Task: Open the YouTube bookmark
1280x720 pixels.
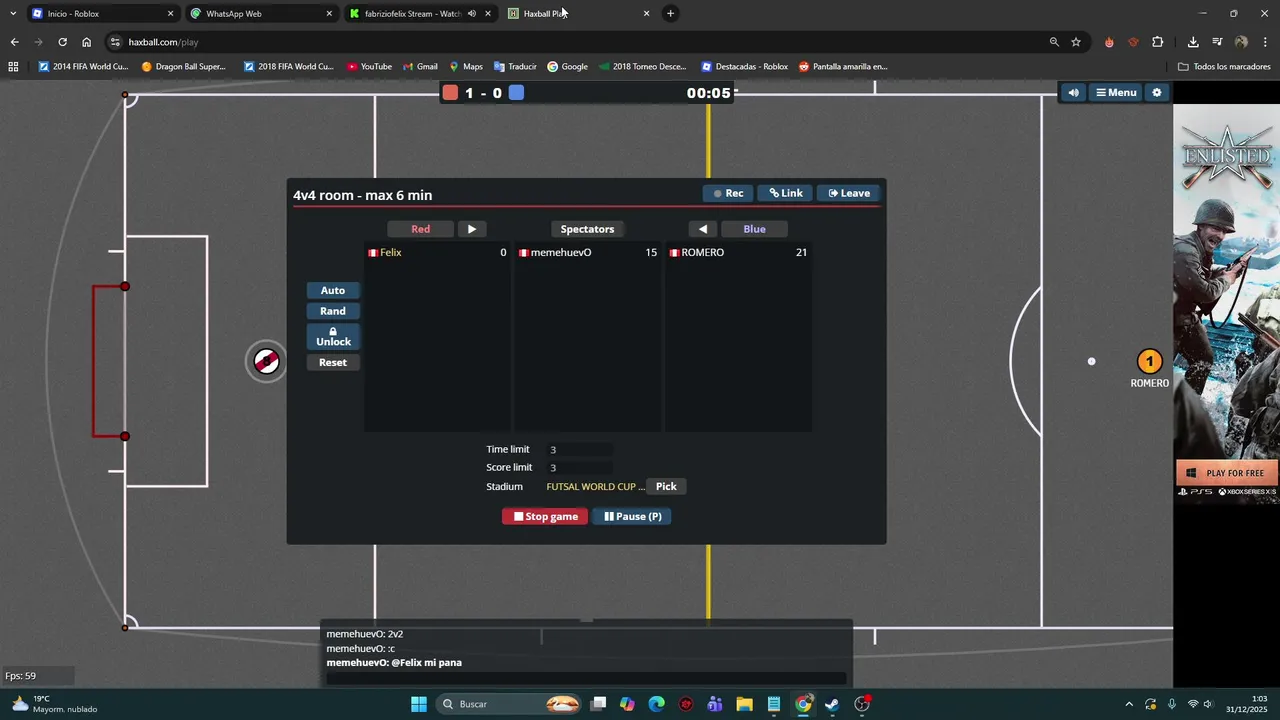Action: [x=369, y=67]
